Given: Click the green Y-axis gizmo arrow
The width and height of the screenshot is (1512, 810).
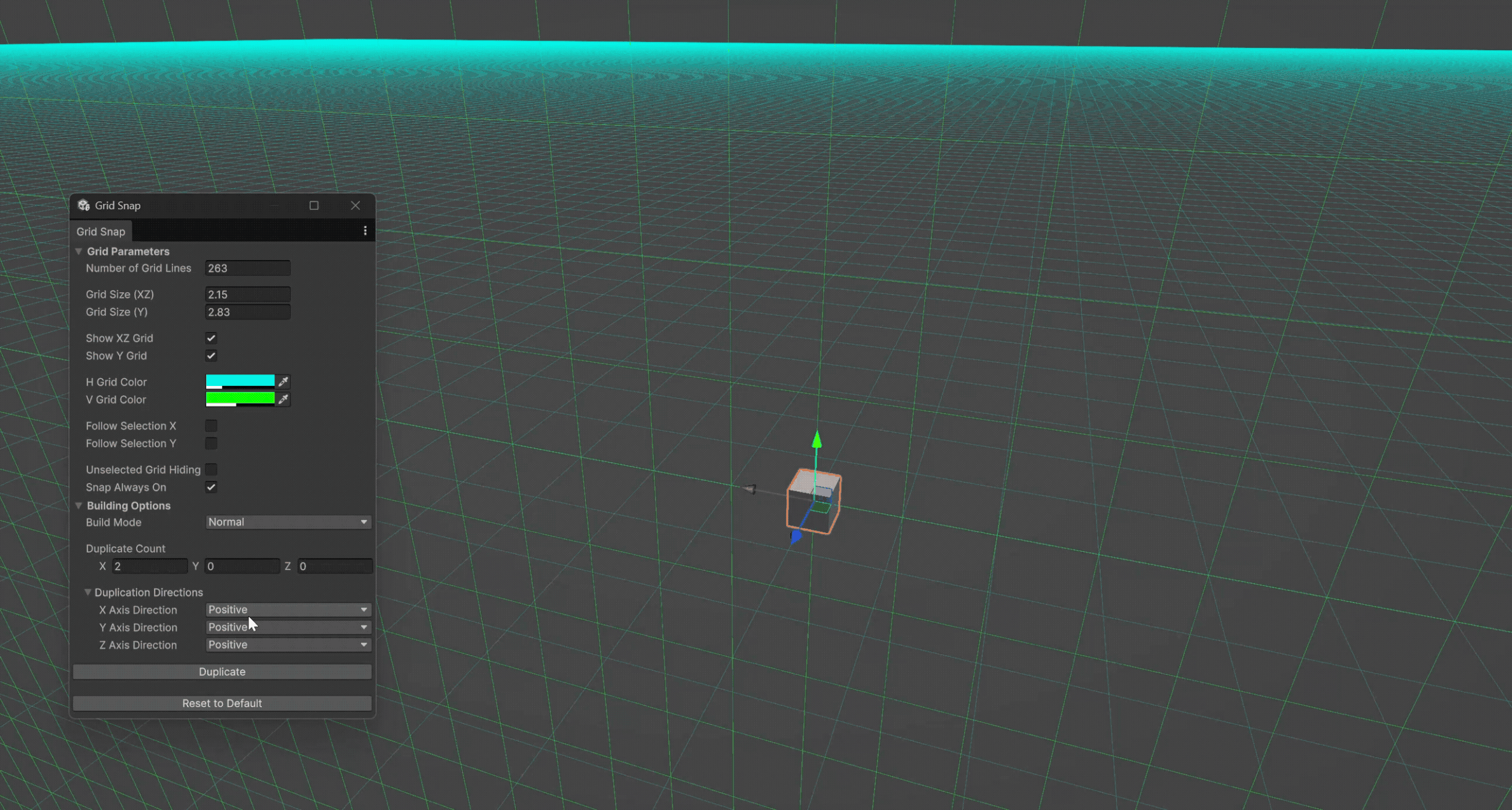Looking at the screenshot, I should [816, 440].
